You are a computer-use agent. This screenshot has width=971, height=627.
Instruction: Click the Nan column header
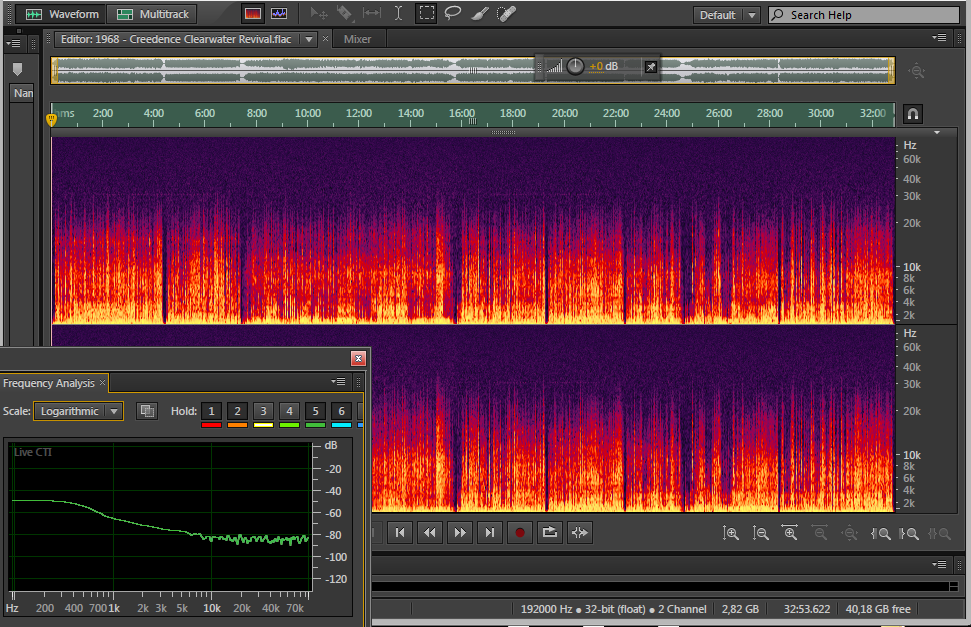click(x=23, y=93)
